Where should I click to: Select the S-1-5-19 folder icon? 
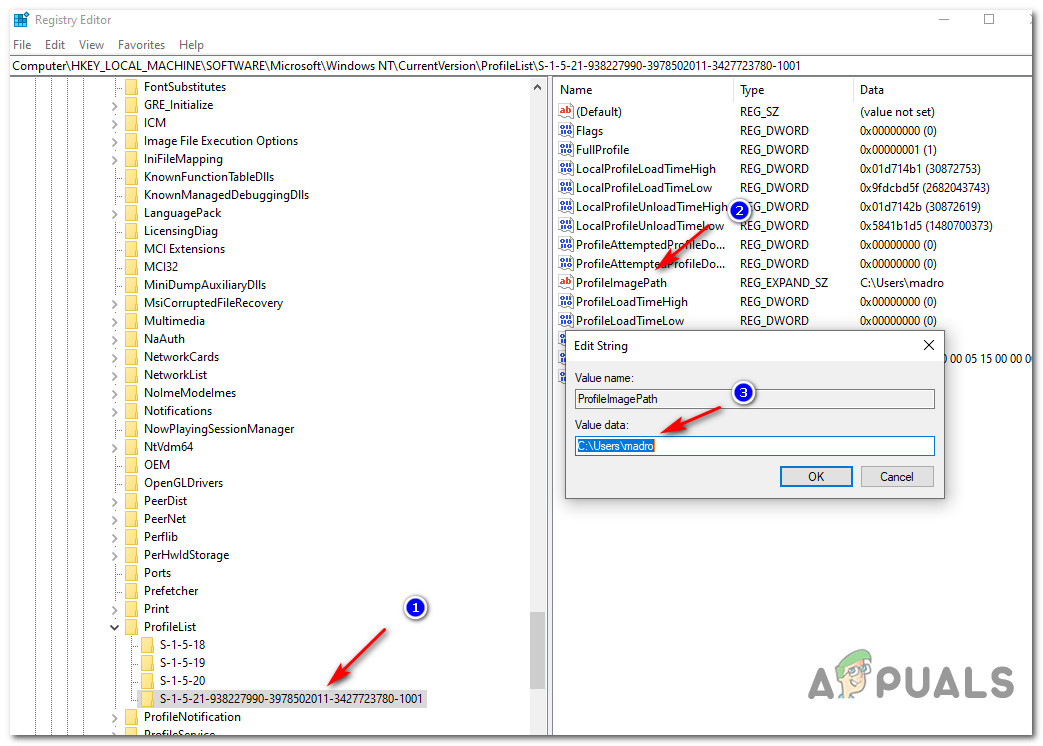(x=147, y=663)
